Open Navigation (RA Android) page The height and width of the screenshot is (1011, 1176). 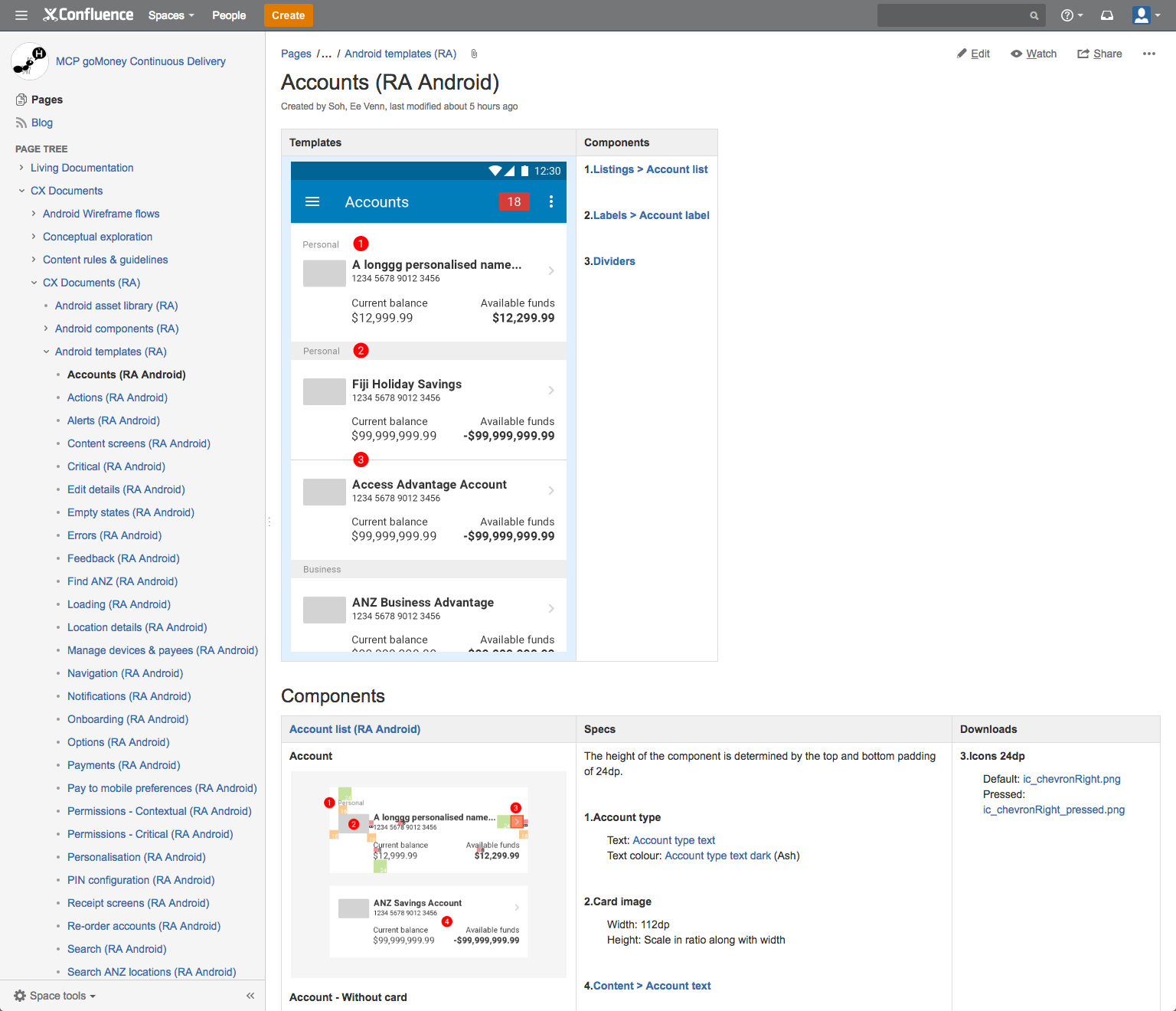point(125,673)
